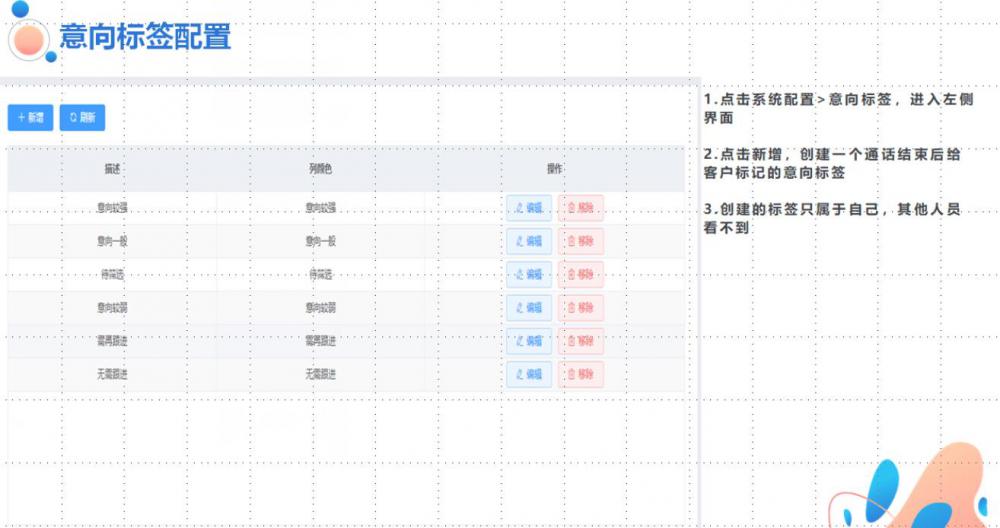Viewport: 1000px width, 528px height.
Task: Remove the 意向较弱 tag row
Action: [581, 308]
